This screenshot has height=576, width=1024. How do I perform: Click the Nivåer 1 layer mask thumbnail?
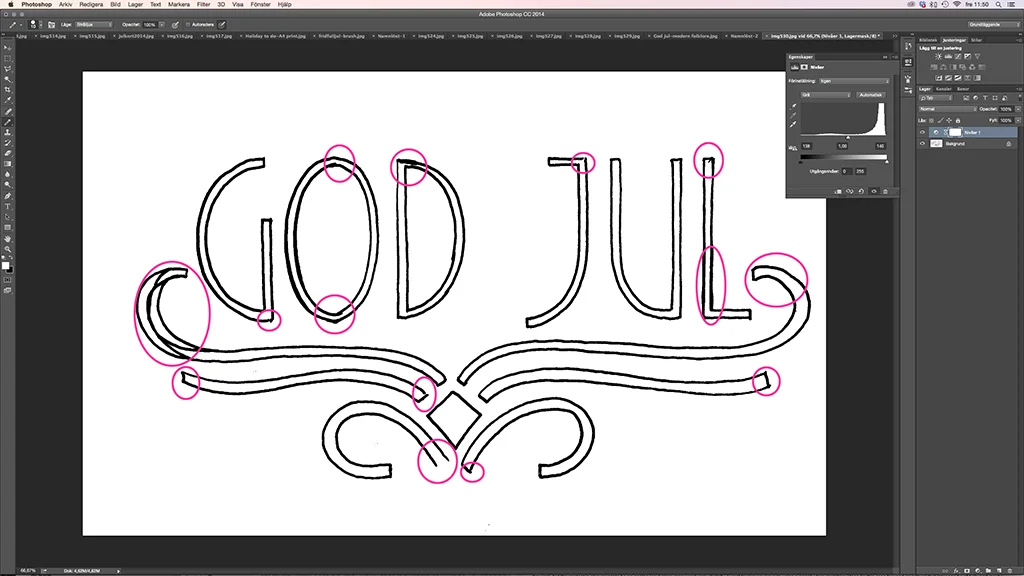point(955,133)
